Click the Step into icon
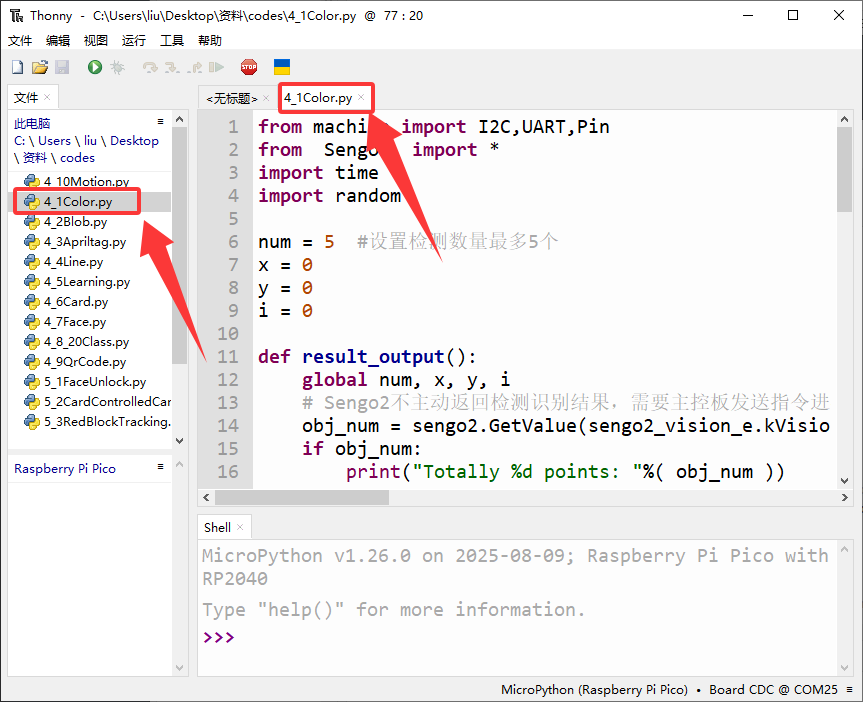 (x=172, y=67)
